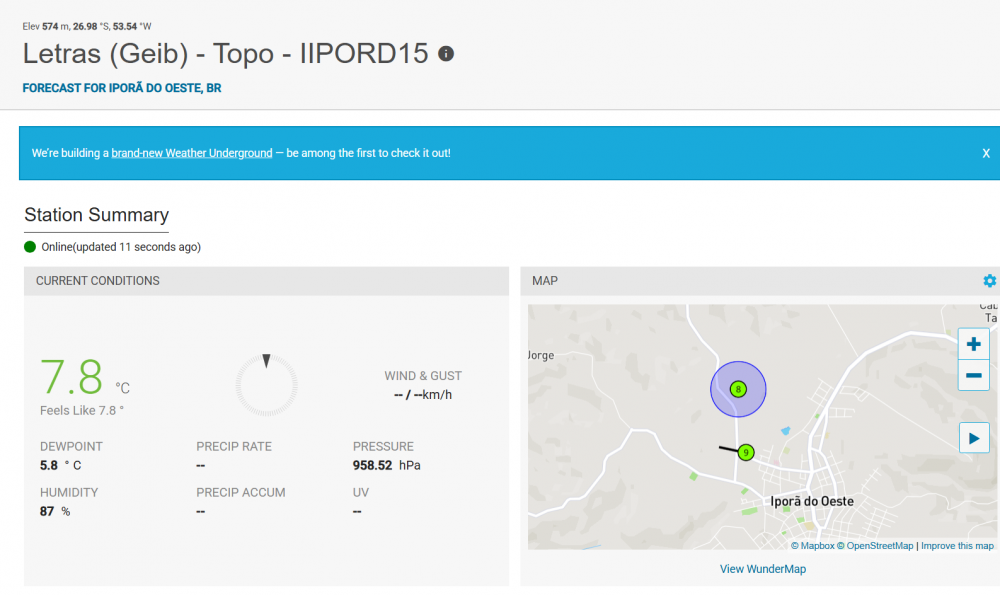1000x595 pixels.
Task: Click the Iporã do Oeste map label
Action: [812, 501]
